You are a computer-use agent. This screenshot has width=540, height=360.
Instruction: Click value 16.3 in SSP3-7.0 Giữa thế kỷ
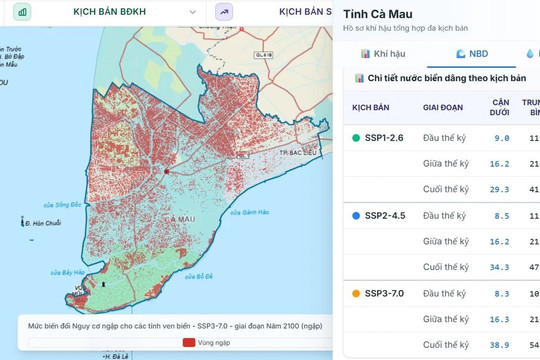pyautogui.click(x=499, y=319)
